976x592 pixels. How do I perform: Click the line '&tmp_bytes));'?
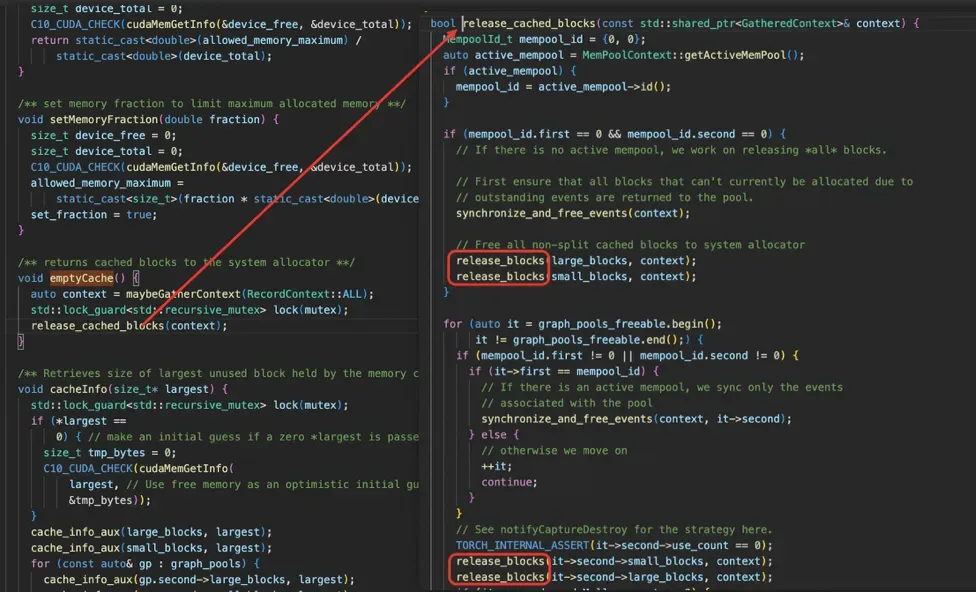pyautogui.click(x=110, y=500)
